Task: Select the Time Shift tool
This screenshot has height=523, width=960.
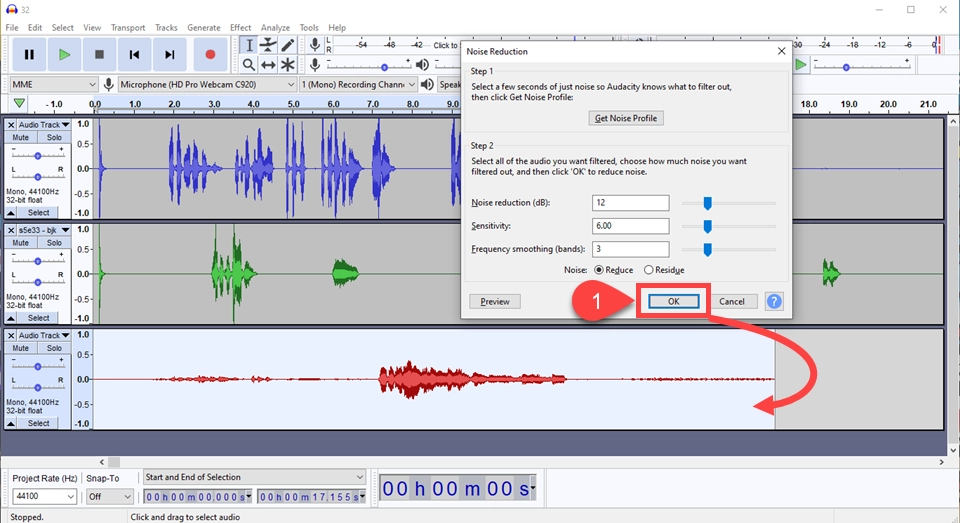Action: click(x=268, y=65)
